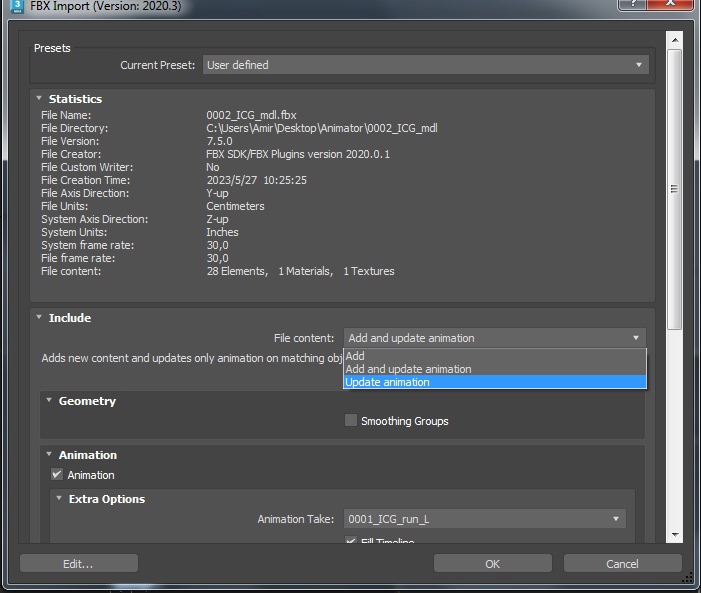Select 'Update animation' highlighted option
Image resolution: width=701 pixels, height=593 pixels.
(x=494, y=382)
